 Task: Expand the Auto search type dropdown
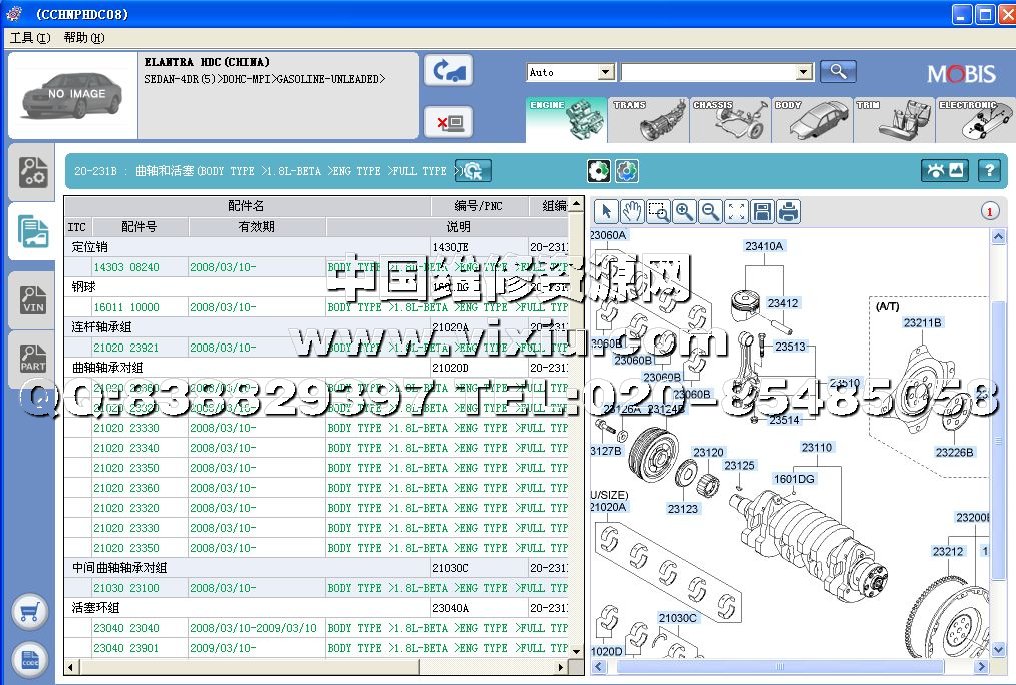click(x=605, y=72)
